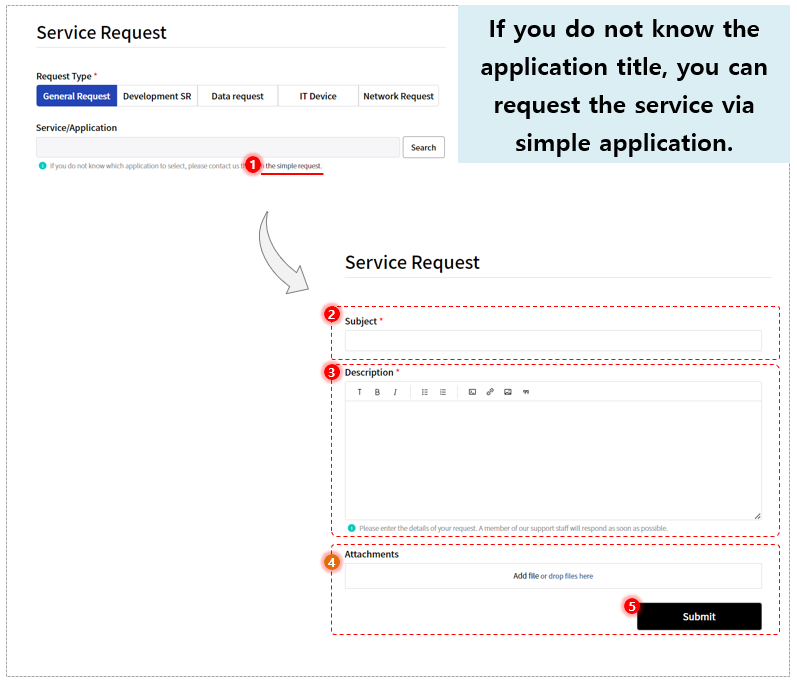Insert an image with the picture icon
Viewport: 797px width, 683px height.
point(508,392)
